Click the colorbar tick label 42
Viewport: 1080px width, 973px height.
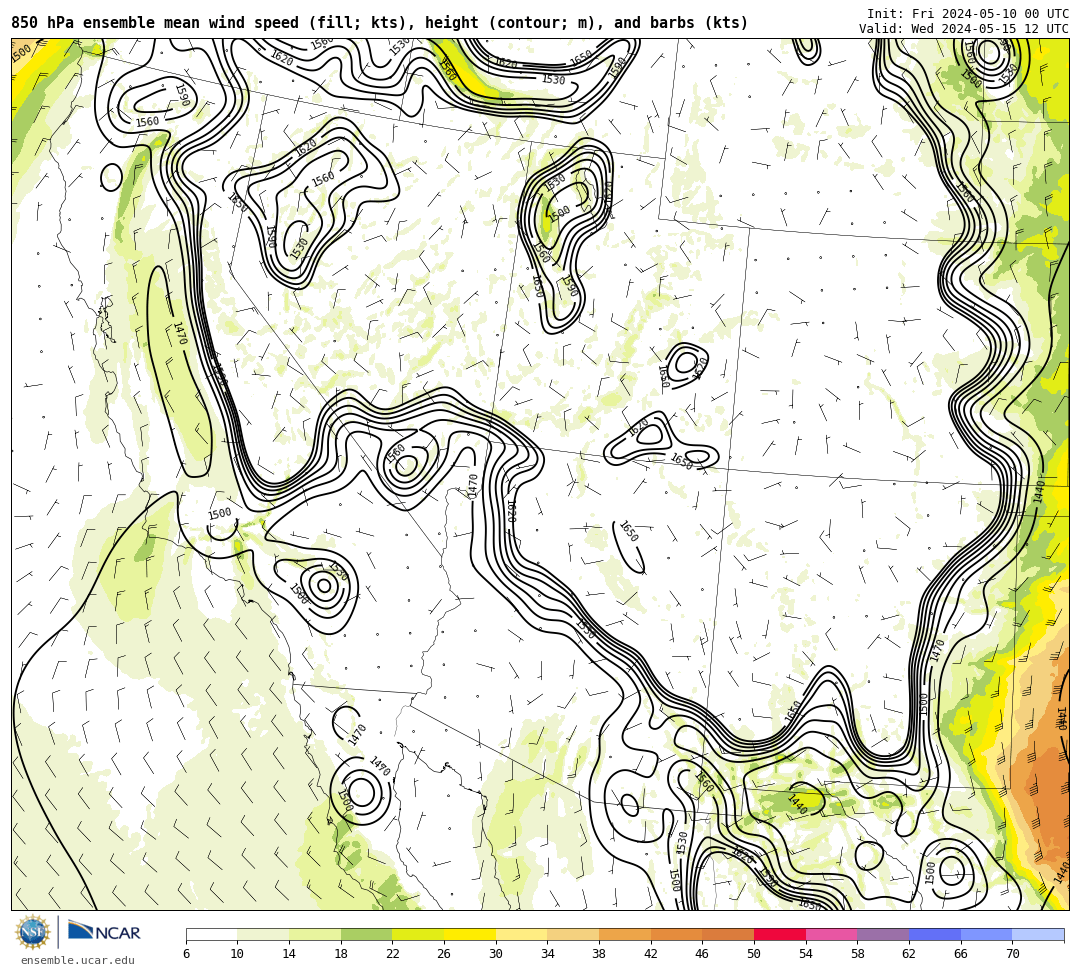pyautogui.click(x=650, y=954)
